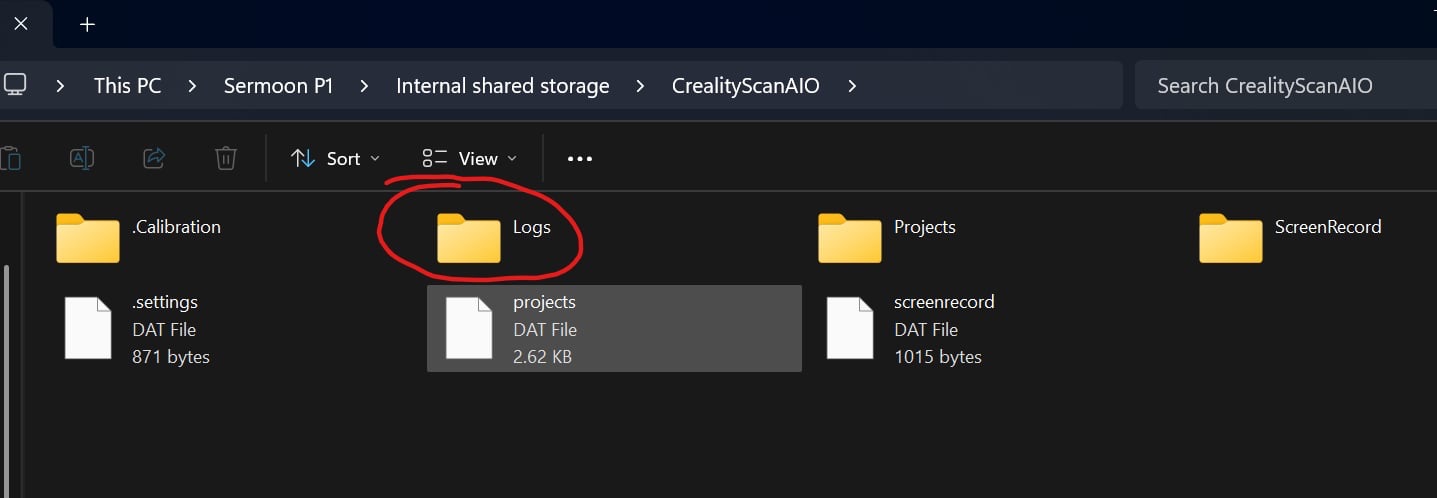
Task: Open a new tab with plus button
Action: click(87, 24)
